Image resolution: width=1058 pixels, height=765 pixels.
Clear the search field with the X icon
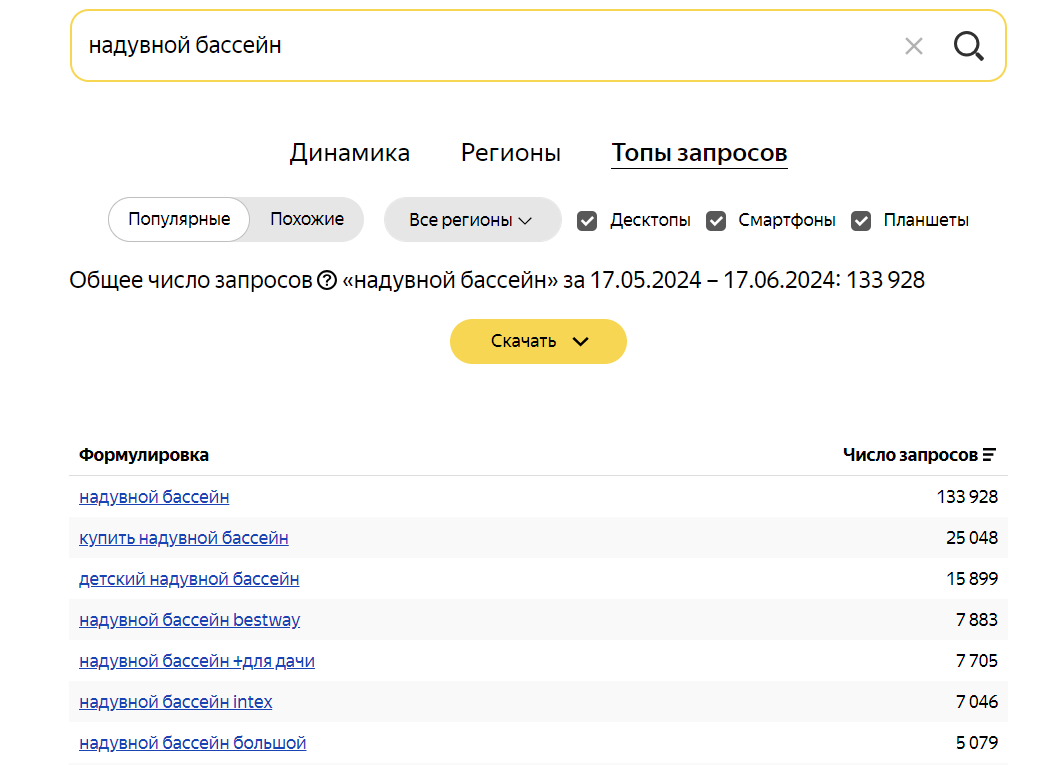[914, 47]
